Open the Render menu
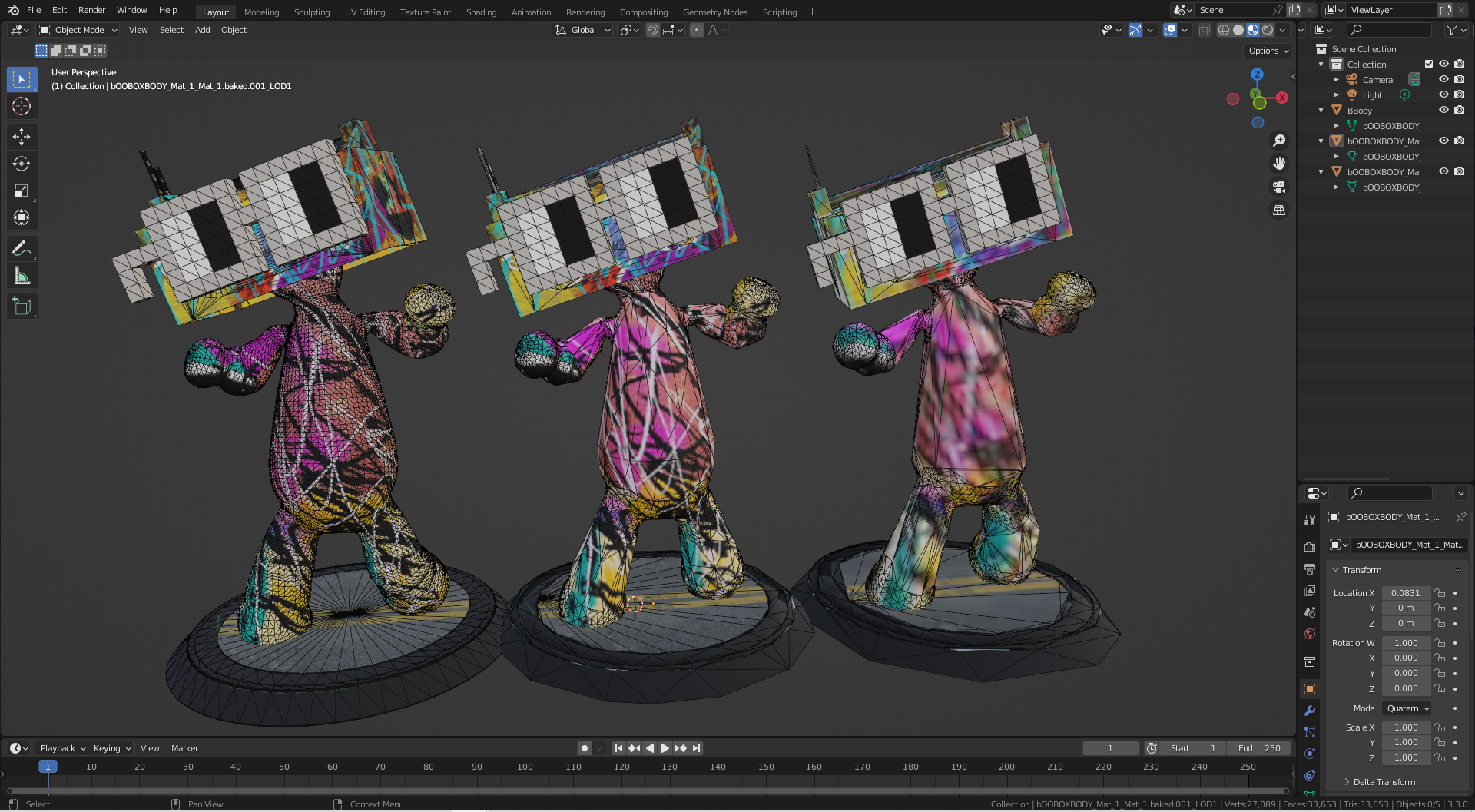Screen dimensions: 1475x812 click(x=91, y=10)
